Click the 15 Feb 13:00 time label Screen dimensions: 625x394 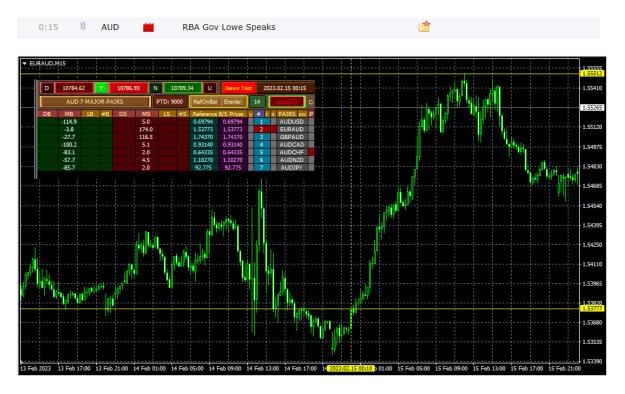[x=489, y=368]
